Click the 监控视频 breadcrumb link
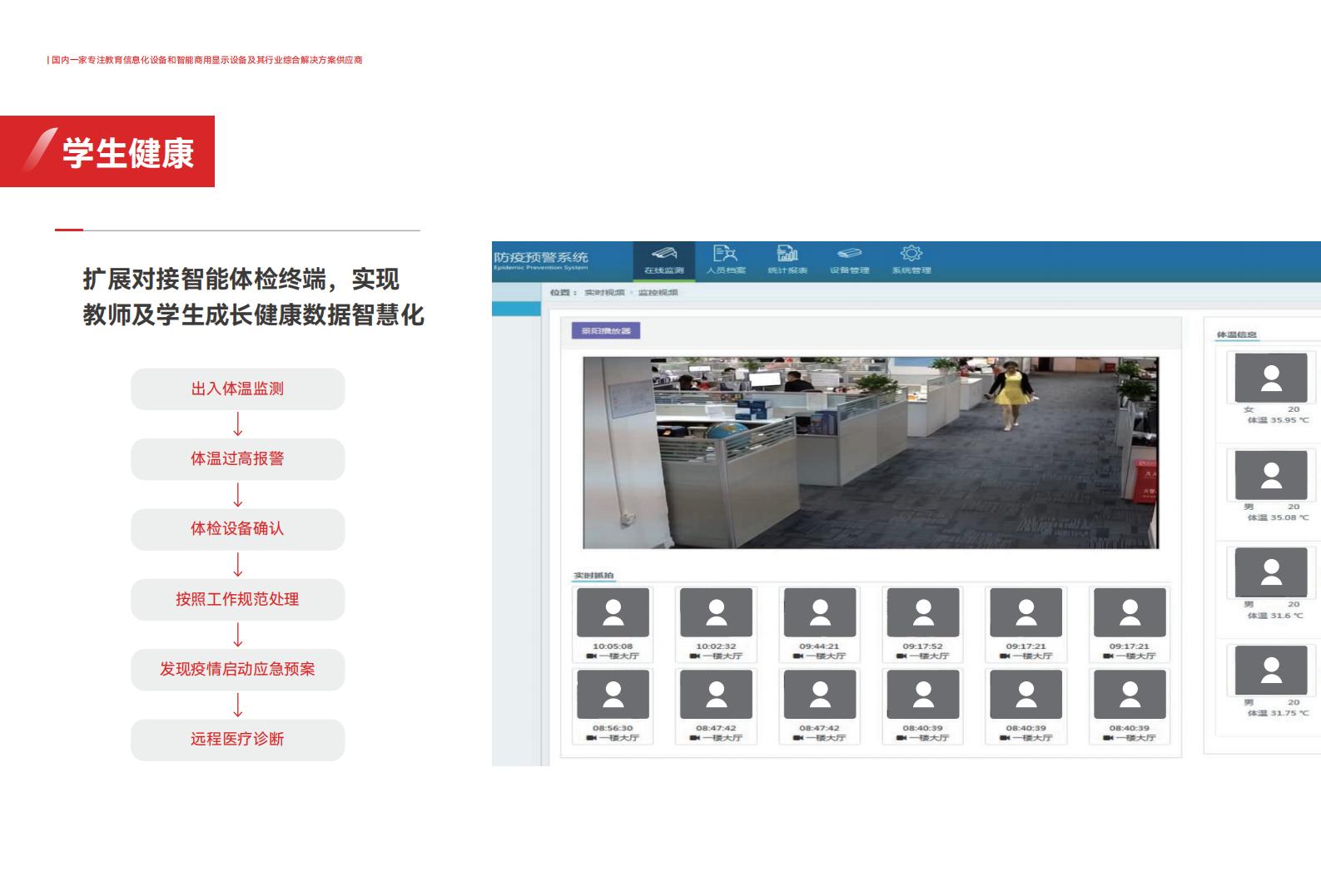This screenshot has width=1321, height=896. point(658,293)
